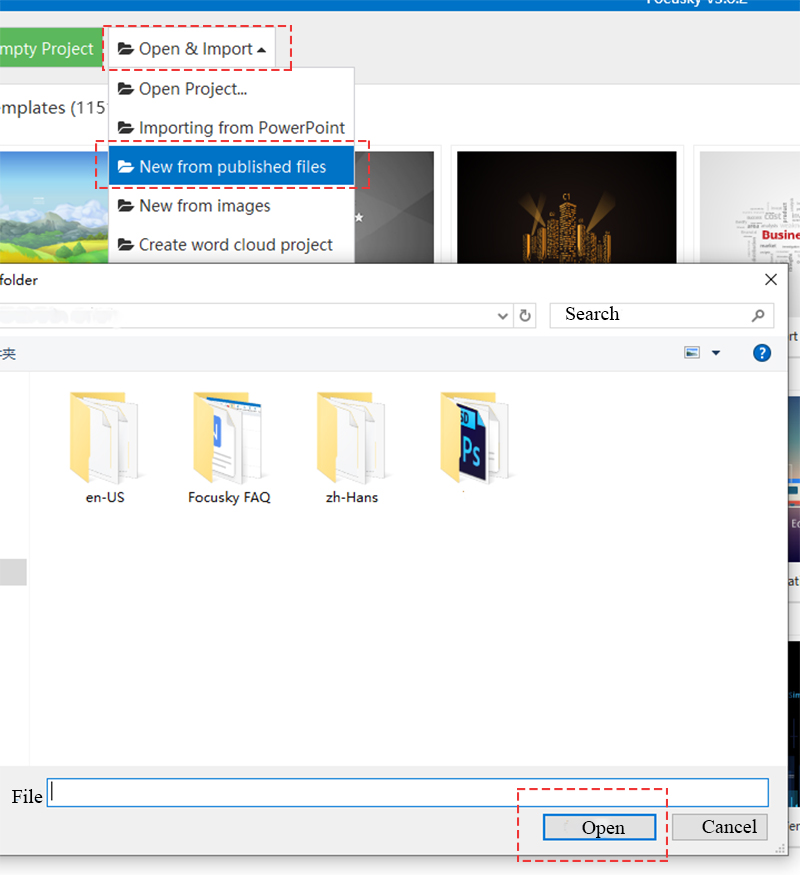
Task: Open the address bar location dropdown
Action: 503,315
